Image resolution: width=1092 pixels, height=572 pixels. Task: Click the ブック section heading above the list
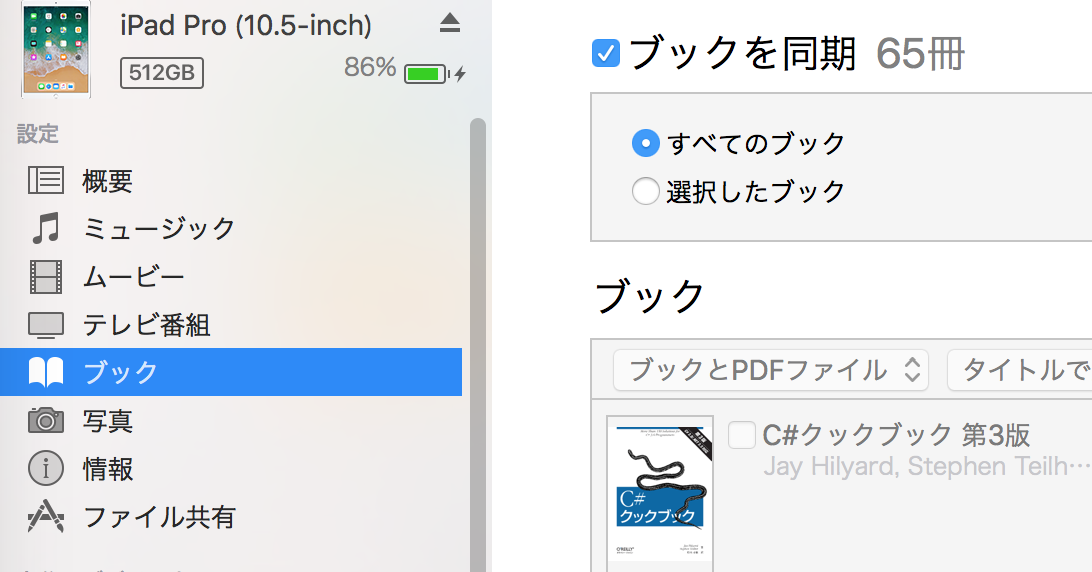click(650, 295)
